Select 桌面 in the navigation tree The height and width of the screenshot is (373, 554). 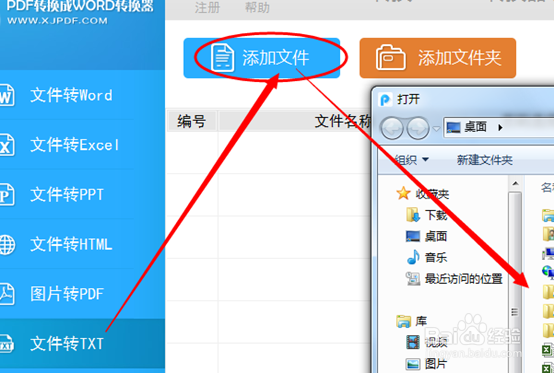pyautogui.click(x=436, y=236)
